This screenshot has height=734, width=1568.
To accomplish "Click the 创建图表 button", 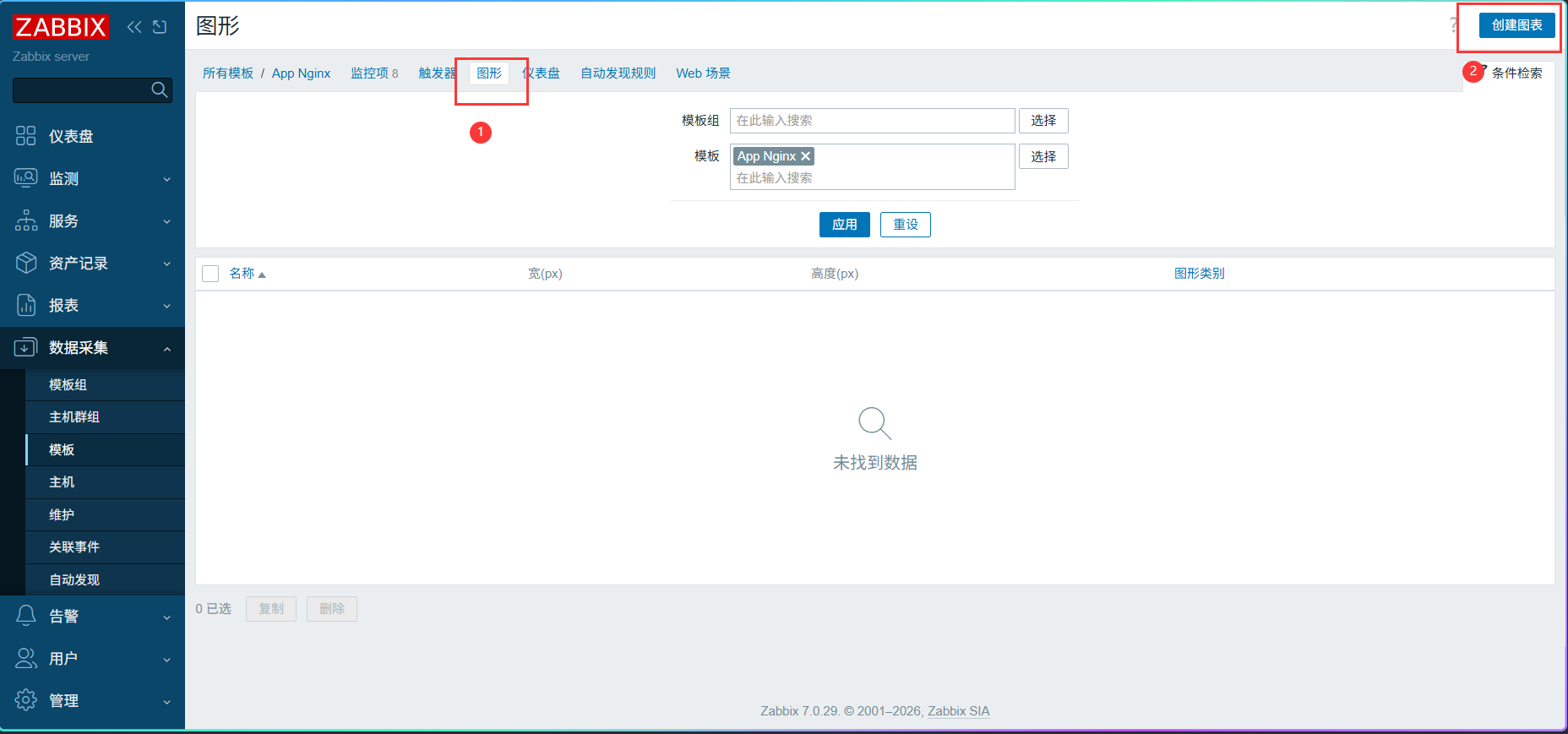I will 1516,25.
